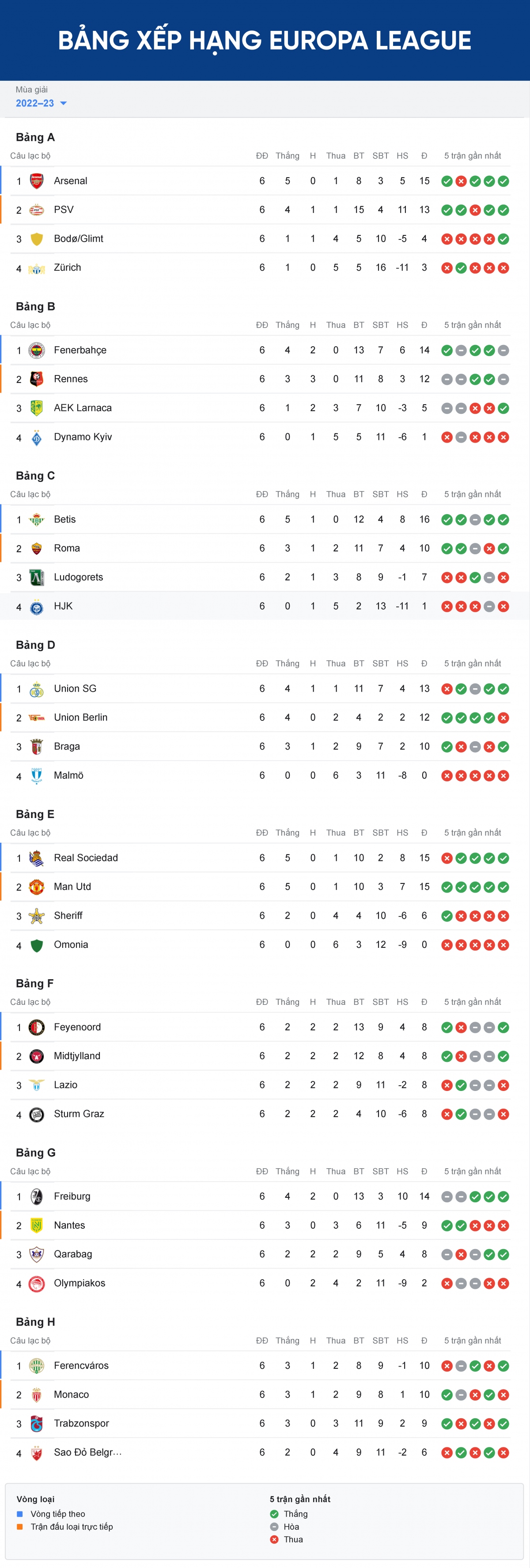Select the Betis row in Bảng C

click(x=256, y=519)
